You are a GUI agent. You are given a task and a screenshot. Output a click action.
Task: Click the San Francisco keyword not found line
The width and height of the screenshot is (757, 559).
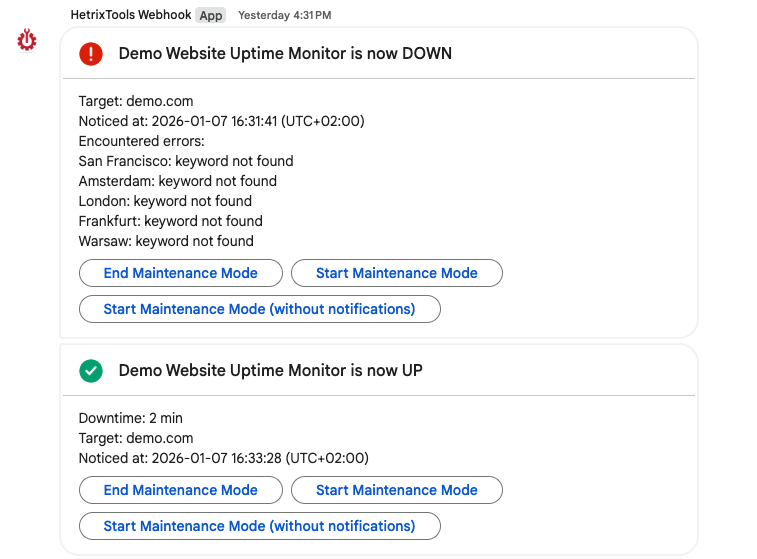(186, 161)
